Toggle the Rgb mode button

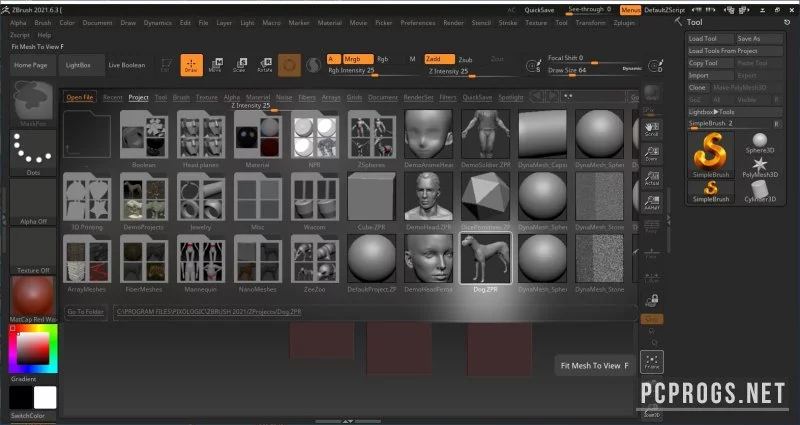click(x=384, y=59)
